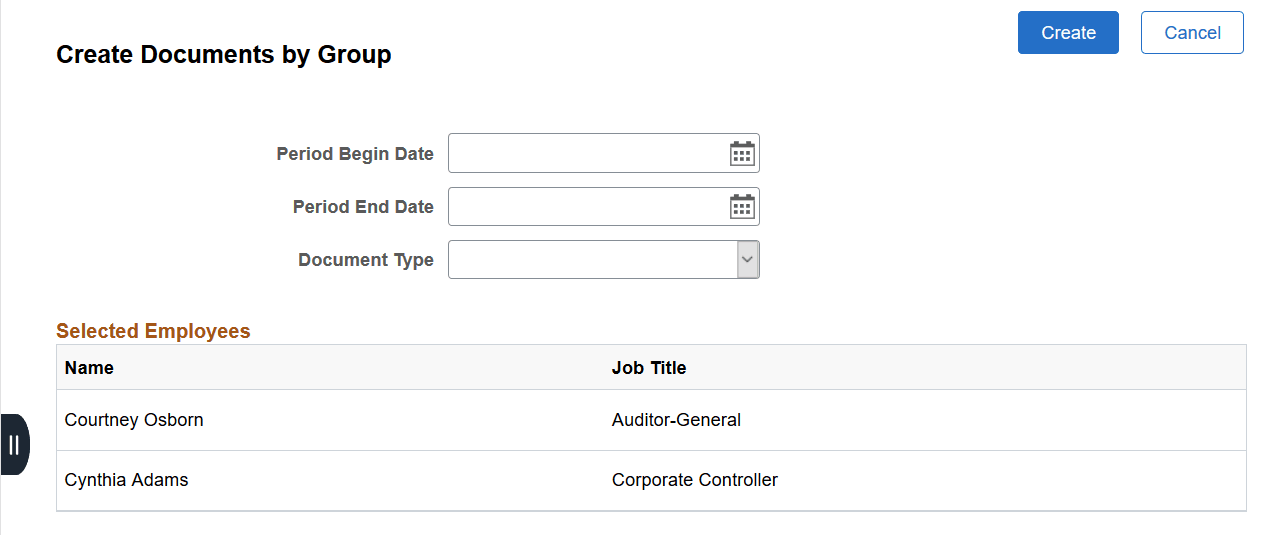Click the Create Documents by Group title
The width and height of the screenshot is (1271, 535).
pyautogui.click(x=224, y=55)
